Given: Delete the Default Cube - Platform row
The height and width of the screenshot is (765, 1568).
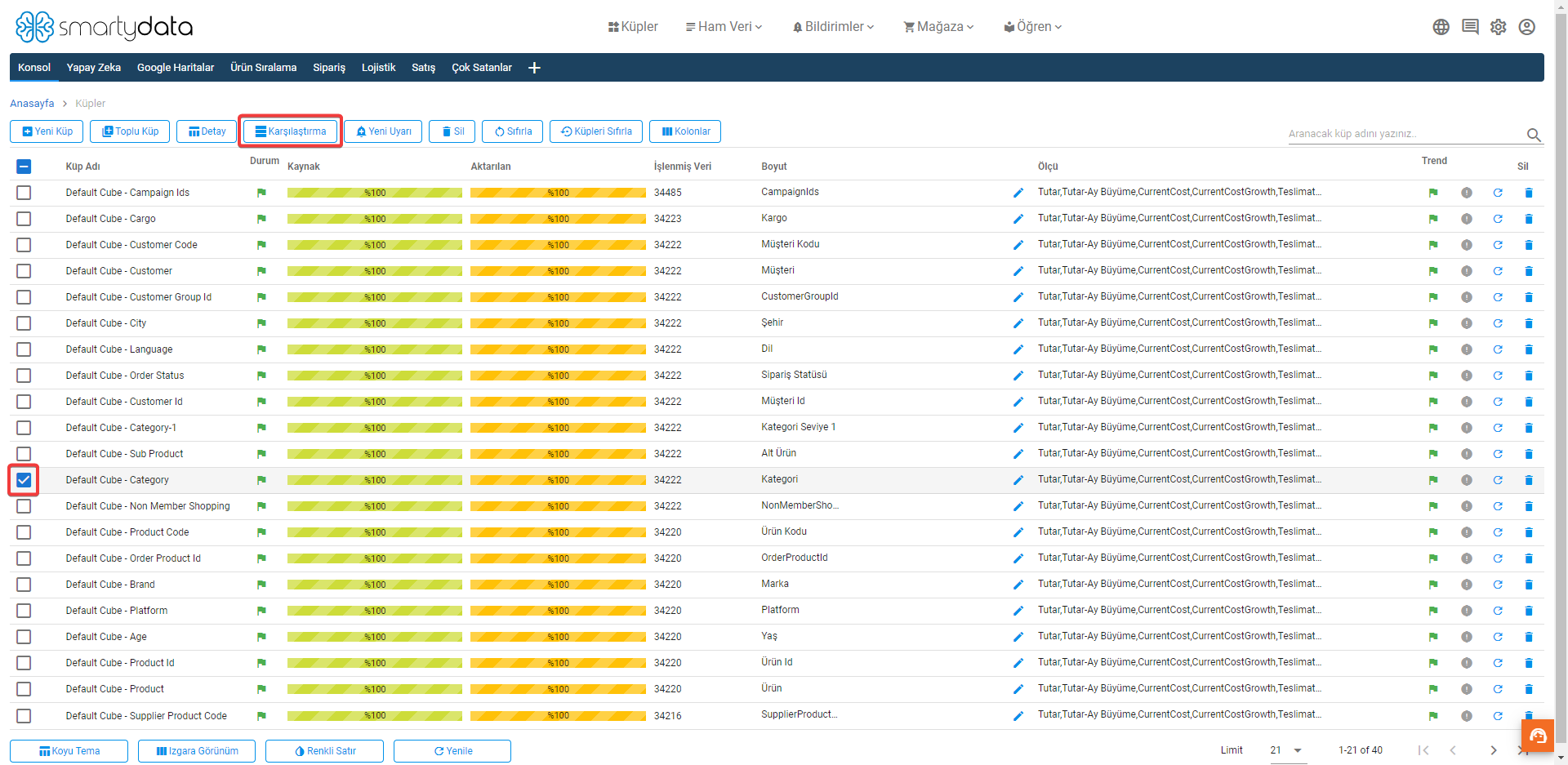Looking at the screenshot, I should [1529, 611].
